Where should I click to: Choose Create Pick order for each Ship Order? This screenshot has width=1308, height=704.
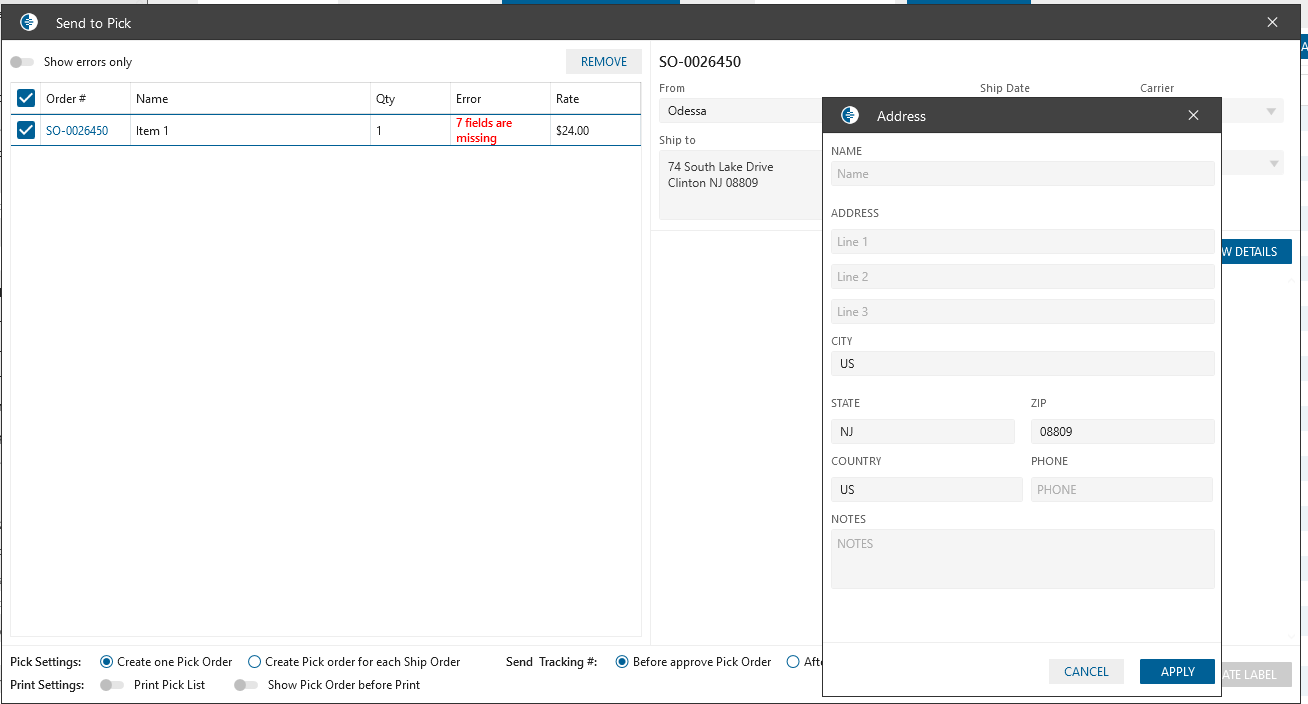[x=255, y=662]
